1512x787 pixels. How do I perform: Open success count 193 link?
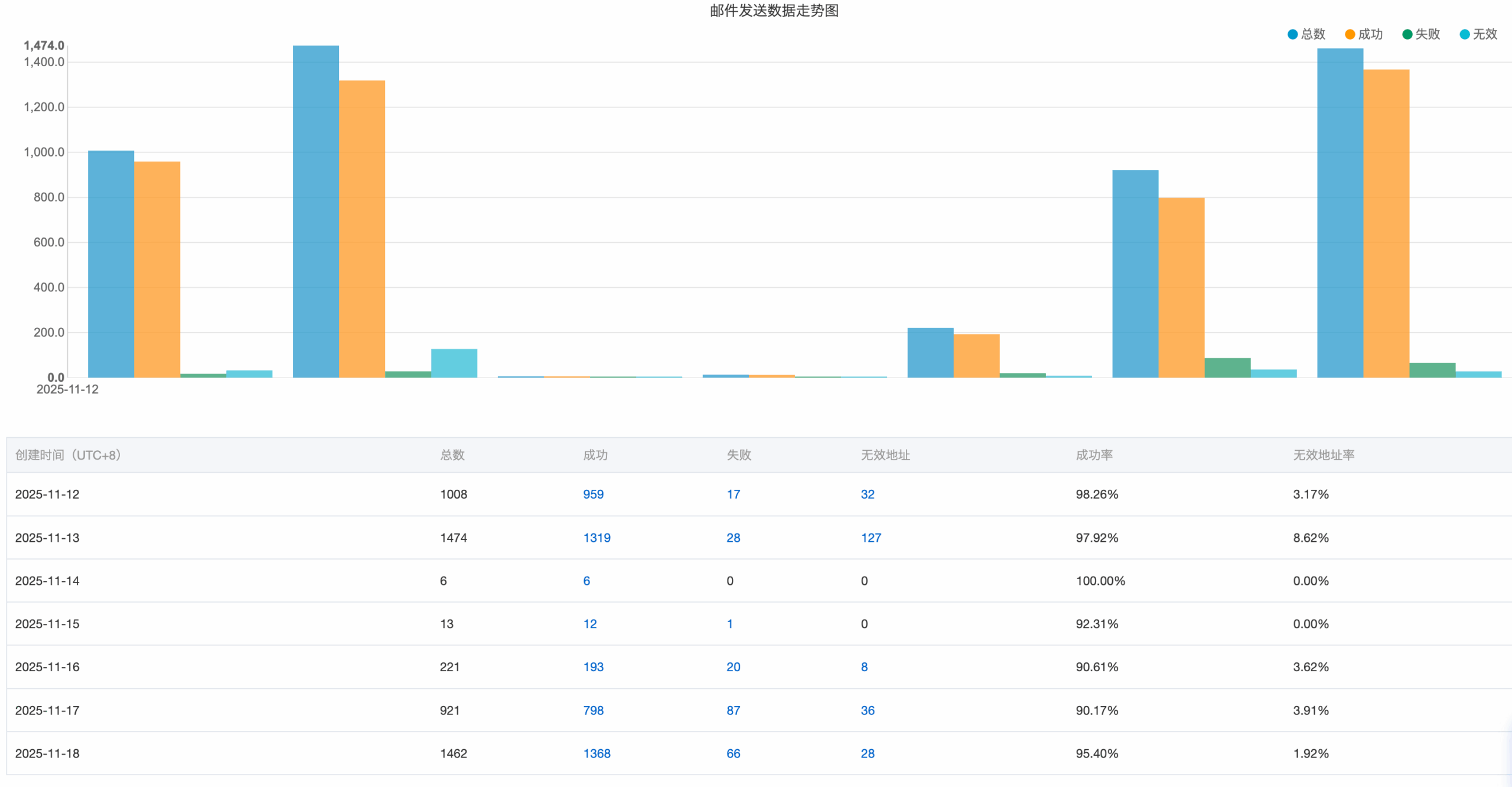tap(593, 667)
